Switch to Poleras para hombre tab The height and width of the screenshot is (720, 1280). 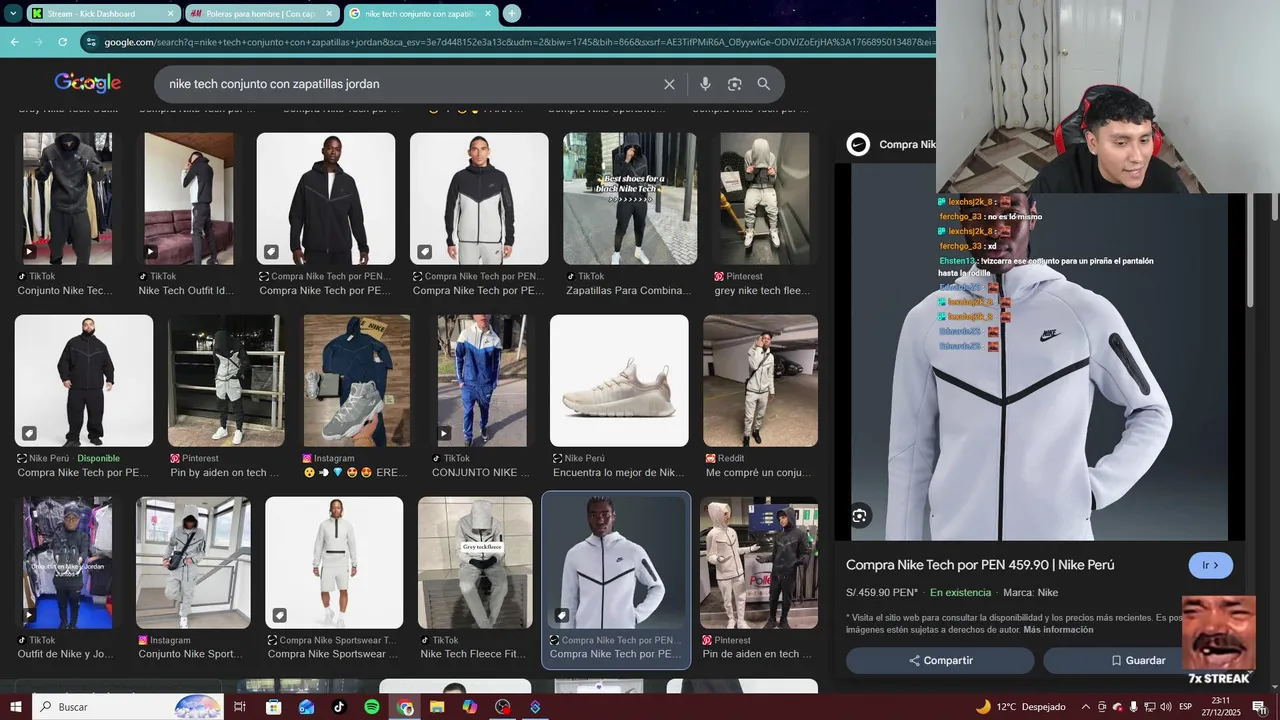(x=262, y=14)
